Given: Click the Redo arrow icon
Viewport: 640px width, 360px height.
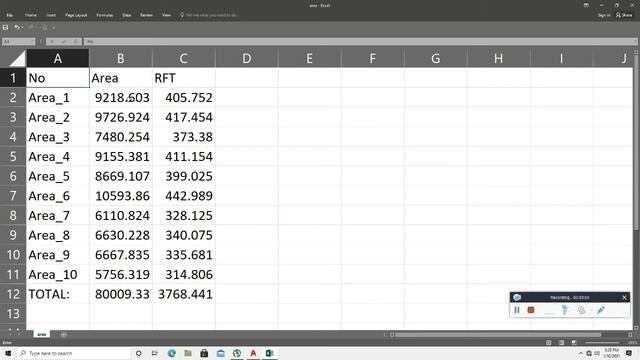Looking at the screenshot, I should (x=31, y=27).
